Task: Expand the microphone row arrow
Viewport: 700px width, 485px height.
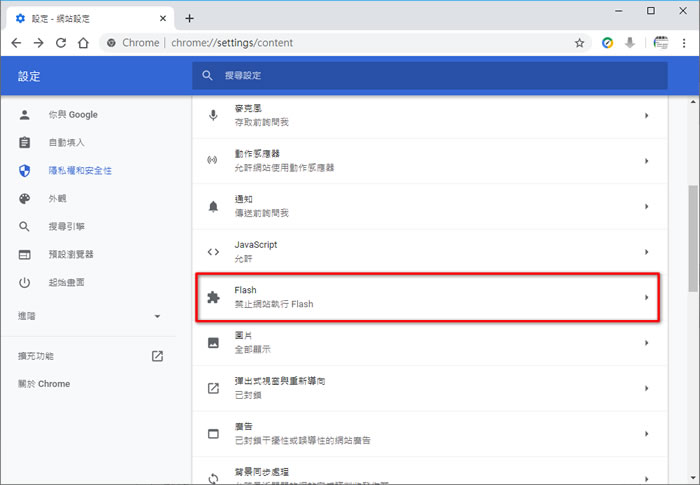Action: [x=646, y=116]
